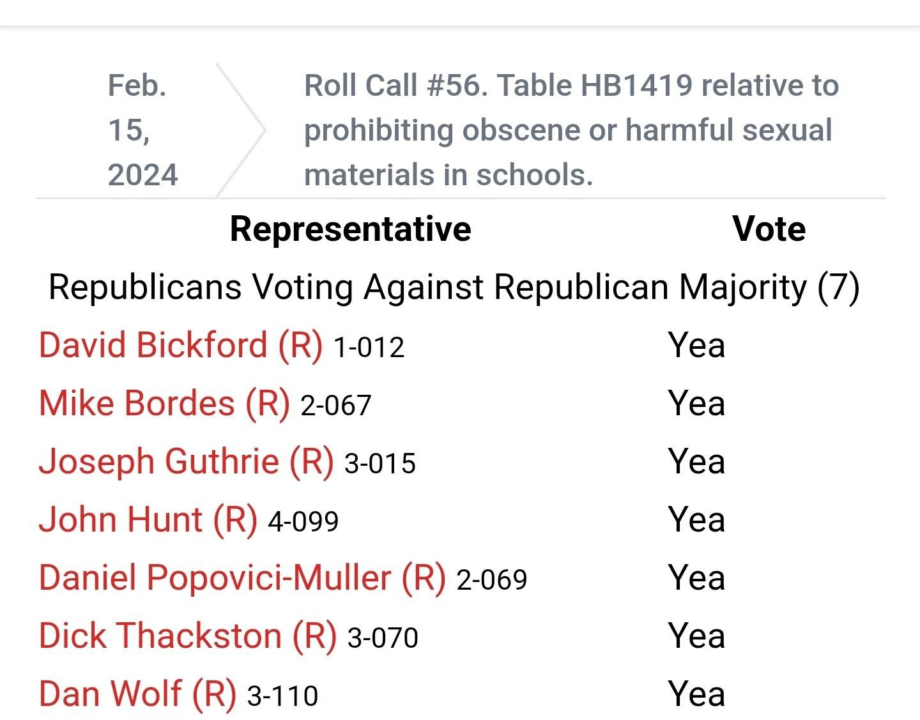Click the Representative column header
920x720 pixels.
tap(350, 229)
